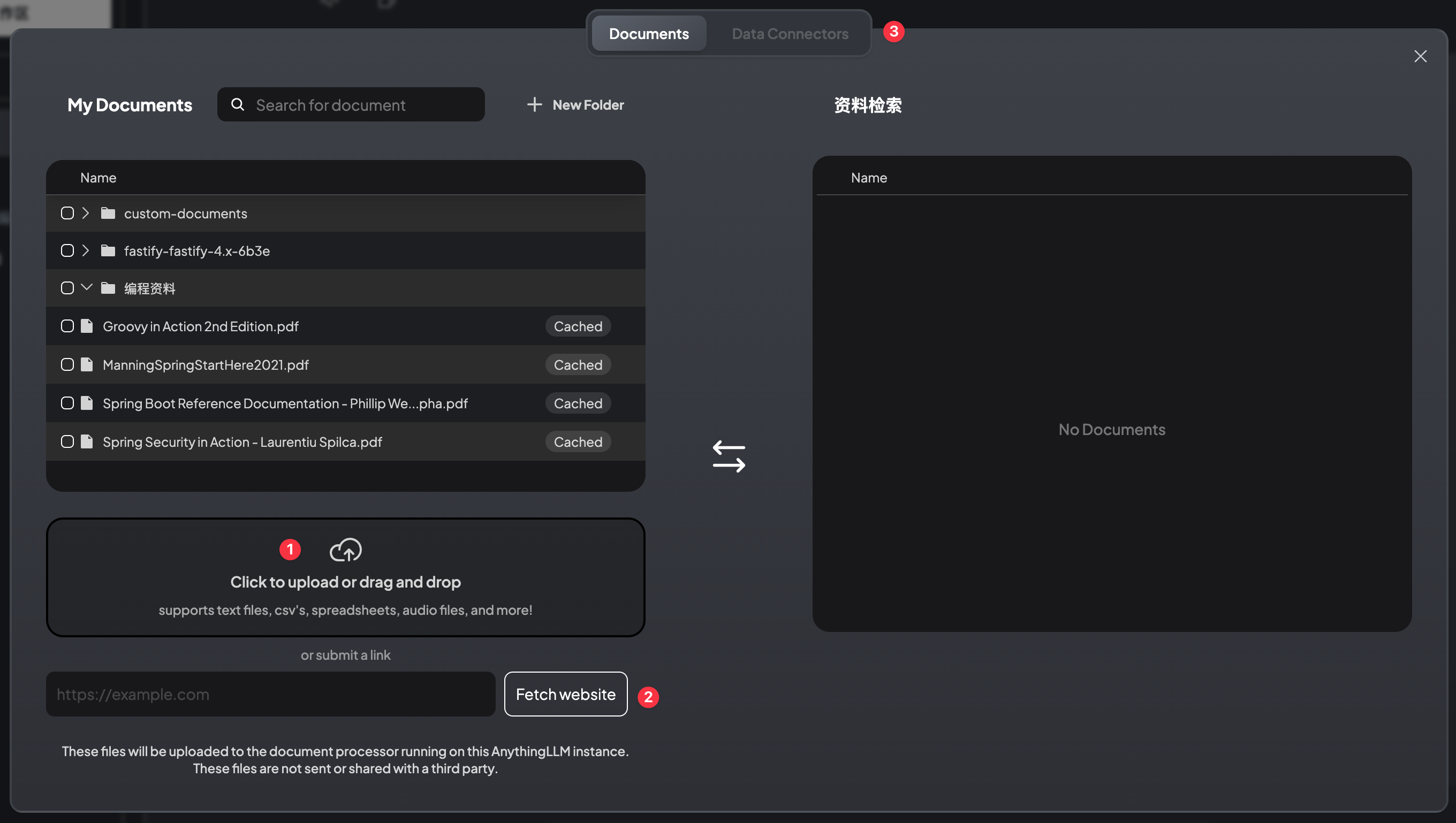
Task: Switch to the Data Connectors tab
Action: [x=790, y=33]
